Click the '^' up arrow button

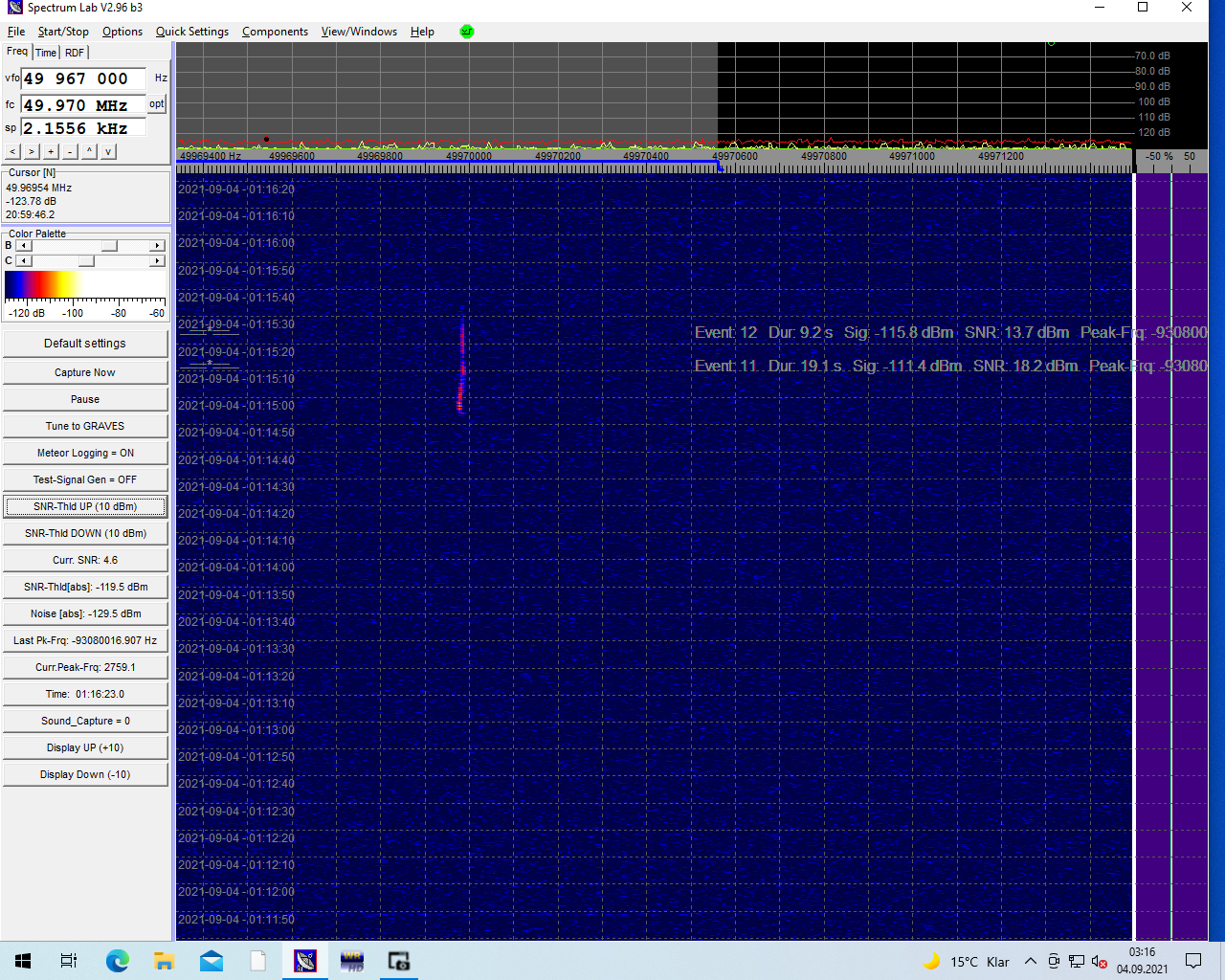(89, 151)
